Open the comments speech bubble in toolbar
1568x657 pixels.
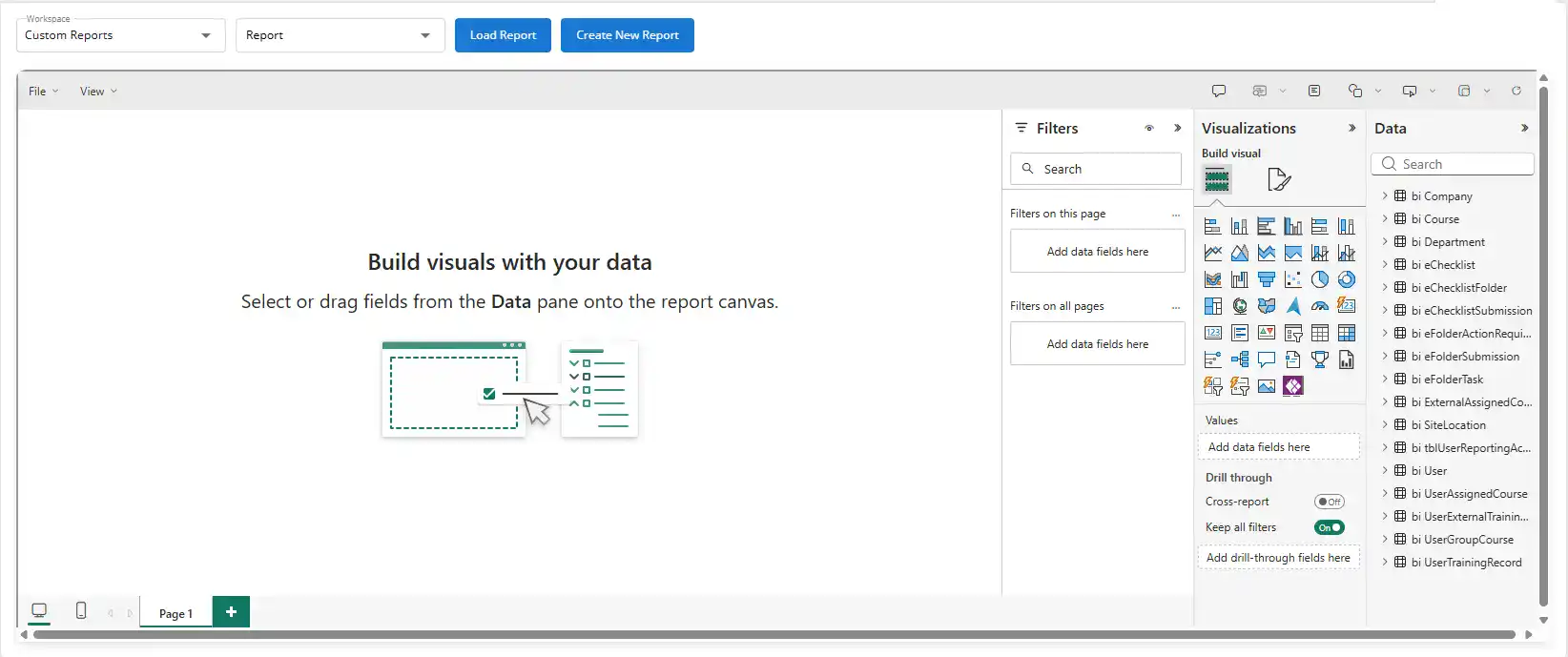(x=1218, y=91)
